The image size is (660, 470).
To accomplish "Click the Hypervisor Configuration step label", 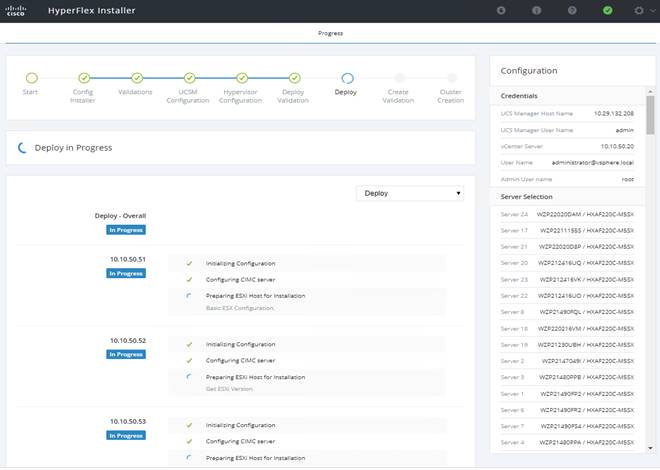I will (x=240, y=96).
